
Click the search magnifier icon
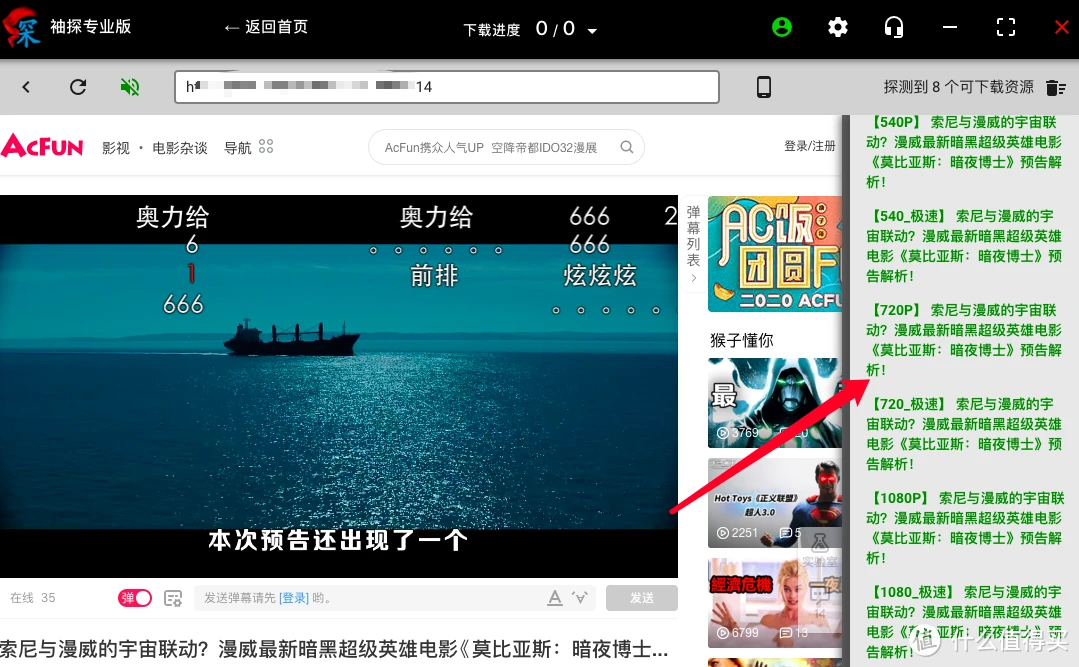coord(626,147)
